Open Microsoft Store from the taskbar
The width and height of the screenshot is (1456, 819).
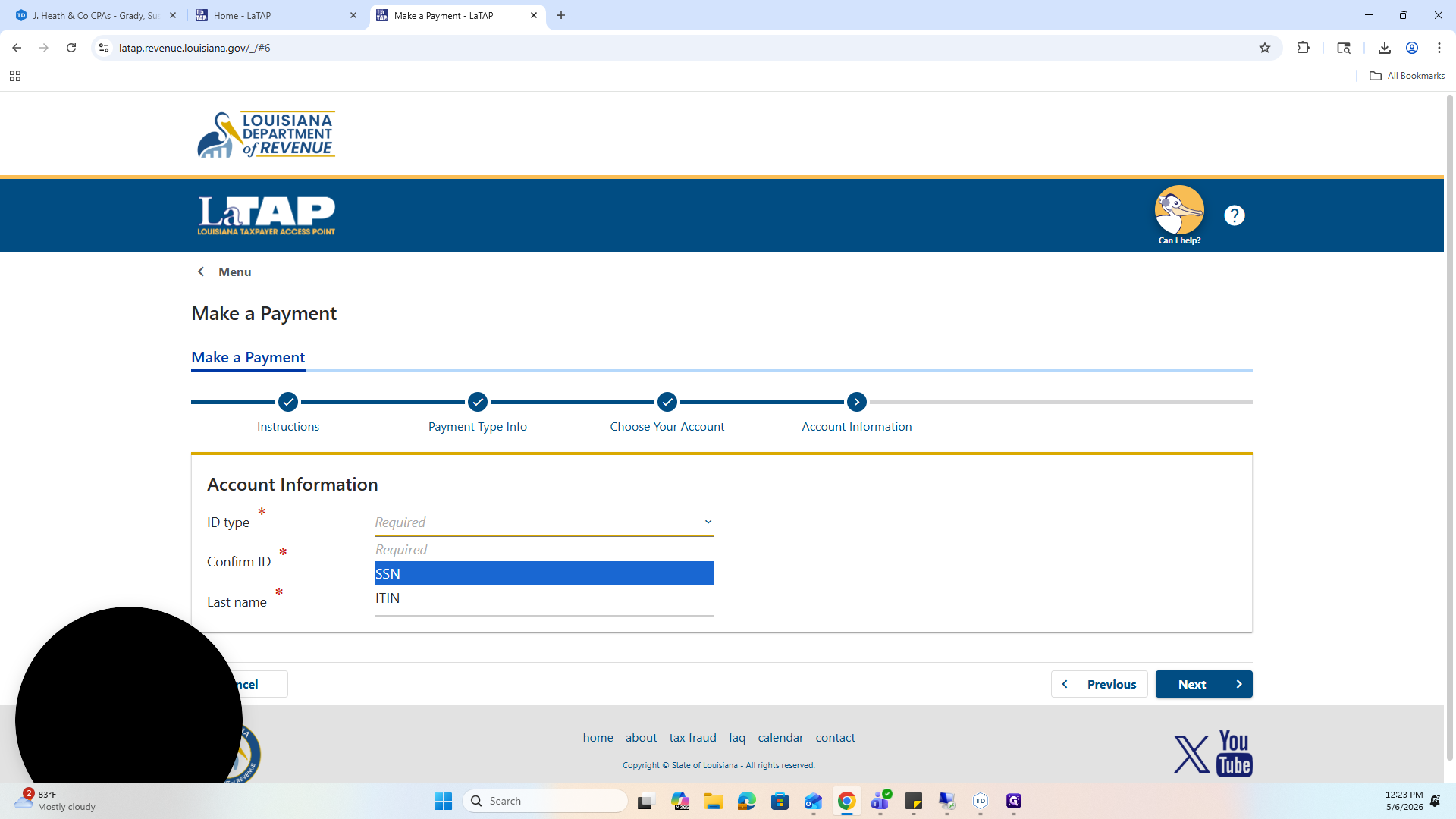pyautogui.click(x=780, y=801)
